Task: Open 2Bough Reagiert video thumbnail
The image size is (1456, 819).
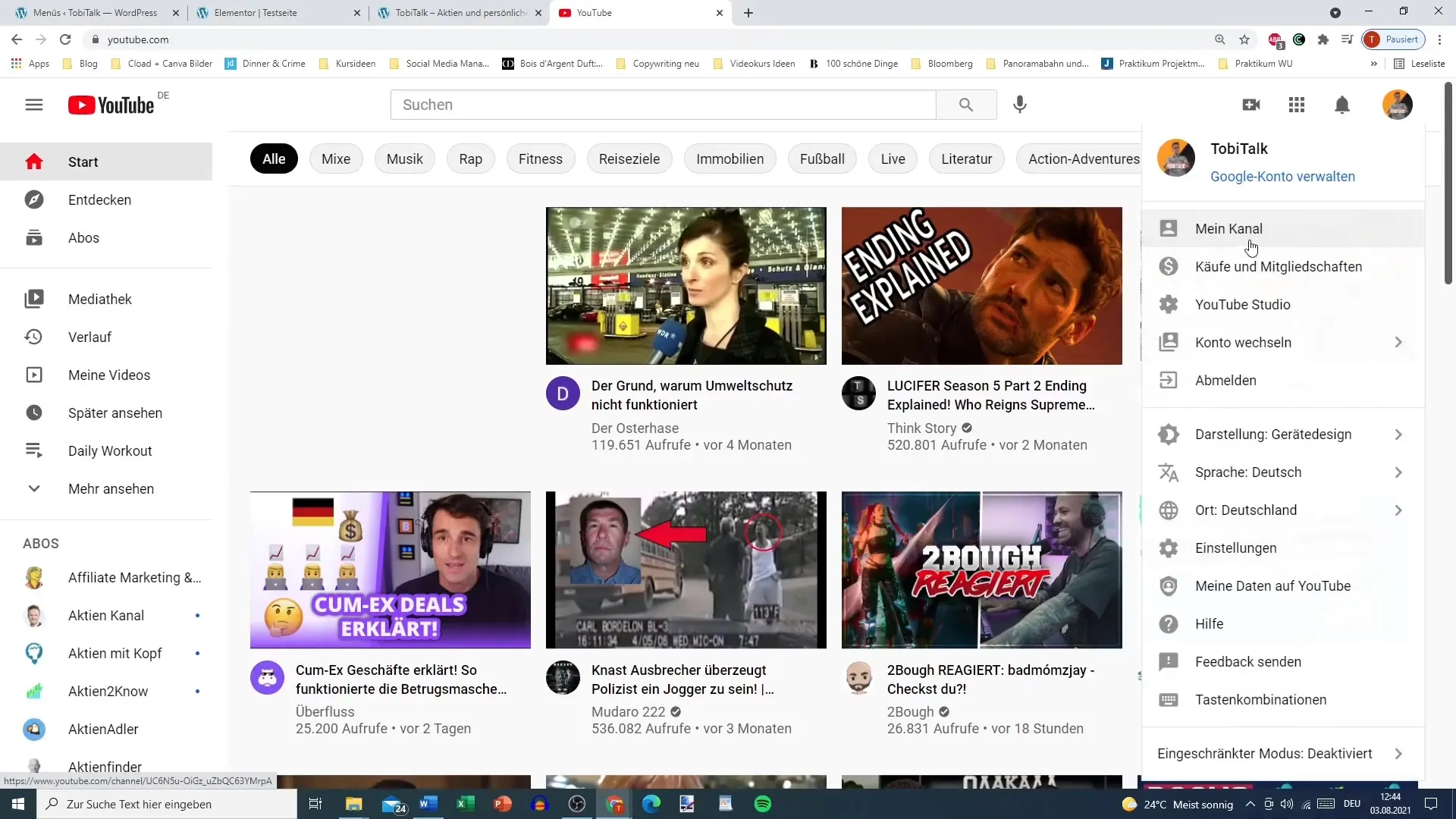Action: pyautogui.click(x=982, y=570)
